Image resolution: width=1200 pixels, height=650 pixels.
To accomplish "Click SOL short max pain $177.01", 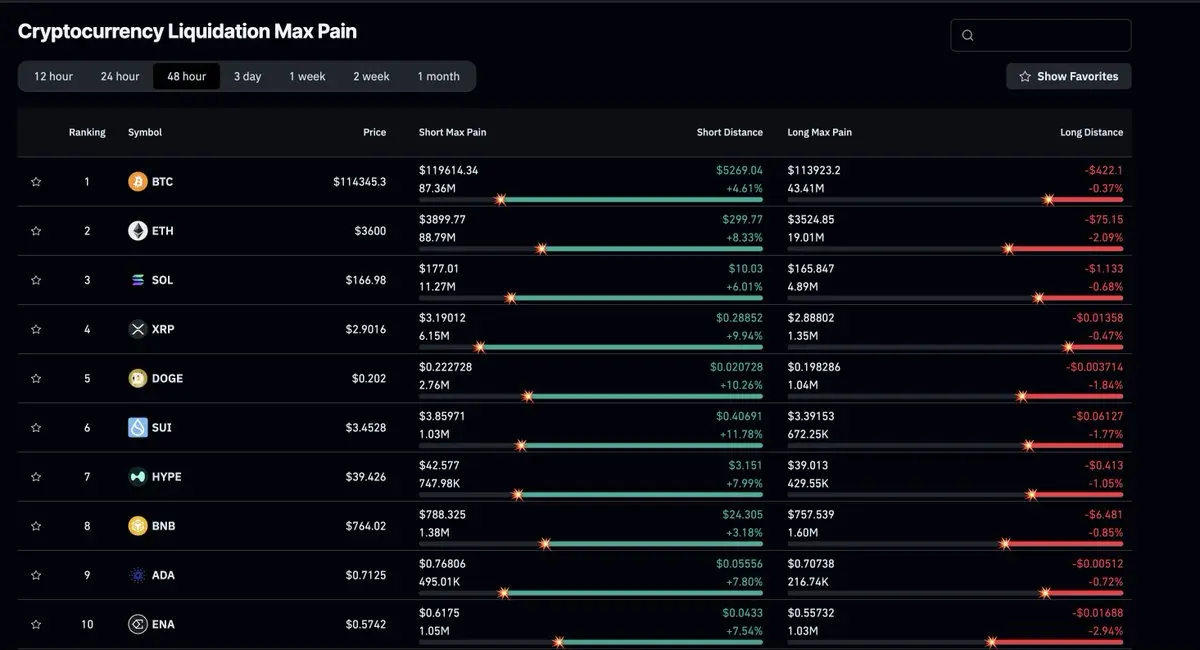I will [439, 269].
